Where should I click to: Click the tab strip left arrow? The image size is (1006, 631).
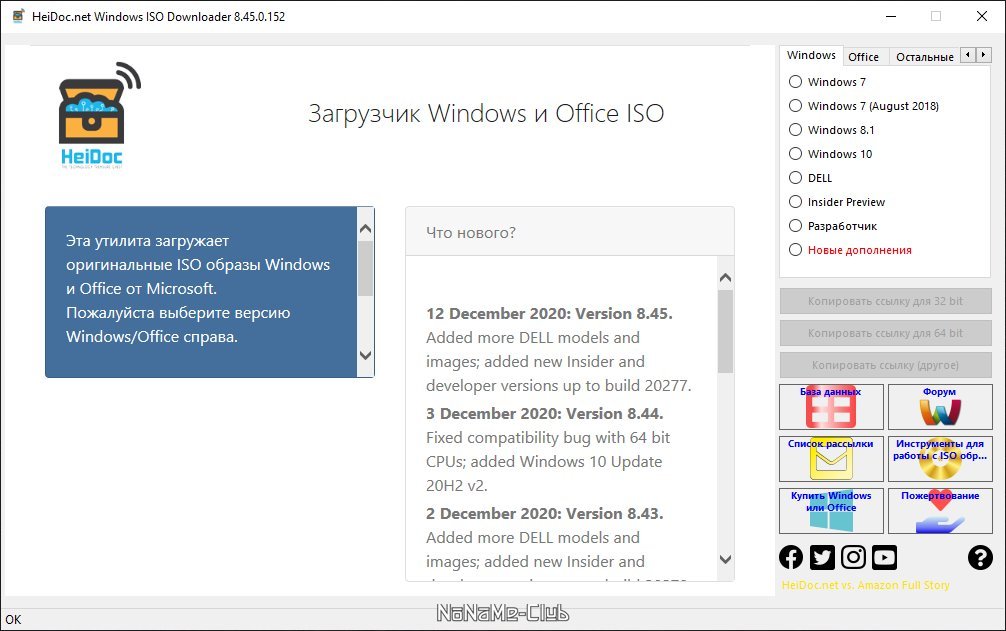pyautogui.click(x=968, y=55)
